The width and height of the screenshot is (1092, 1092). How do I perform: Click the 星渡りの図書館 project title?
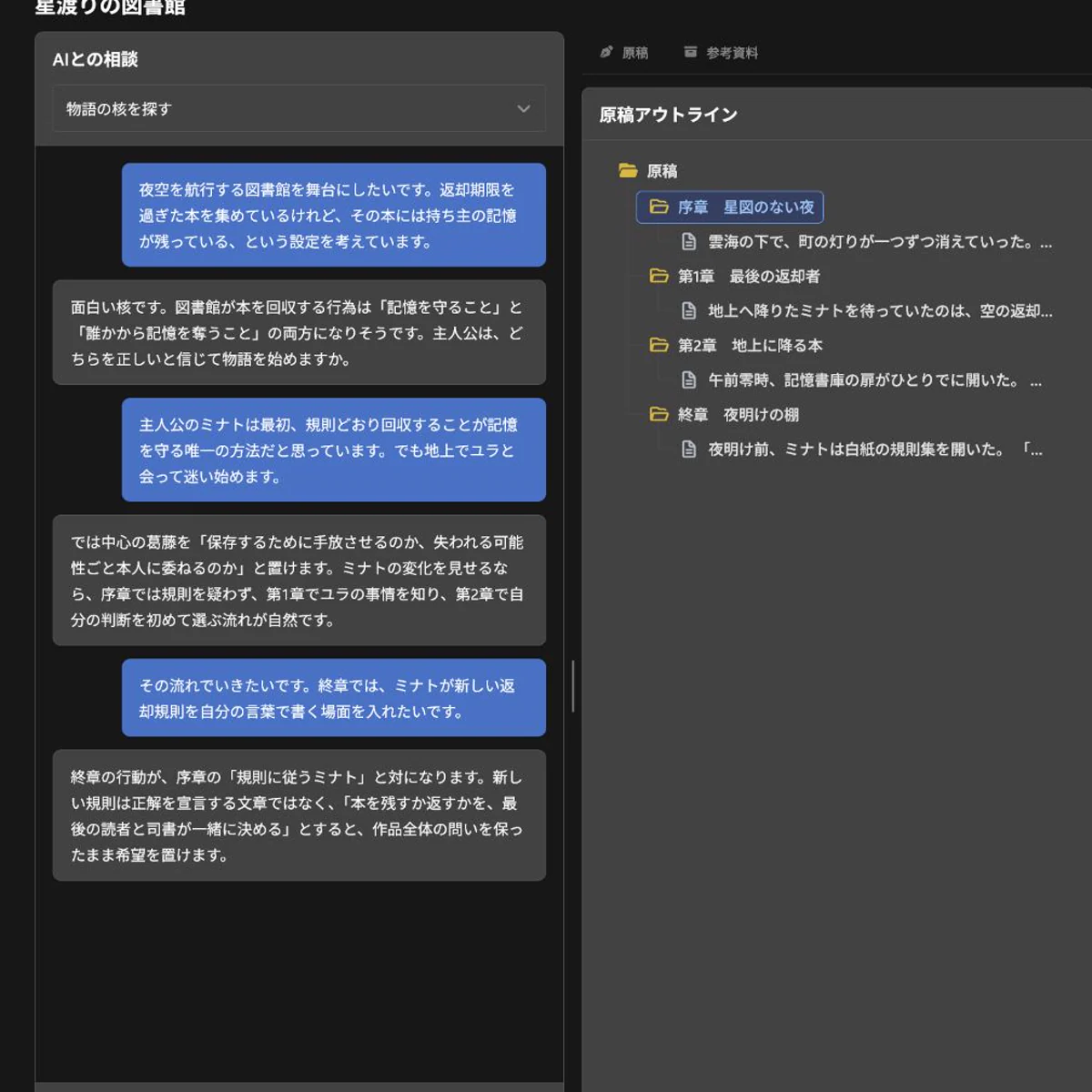[109, 7]
